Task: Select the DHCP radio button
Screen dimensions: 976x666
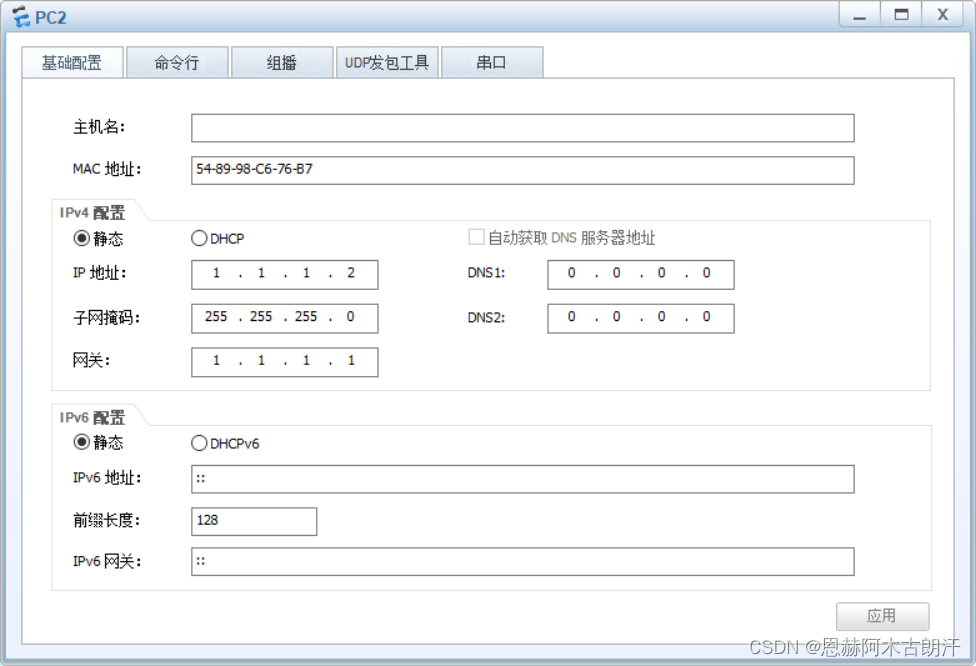Action: coord(199,238)
